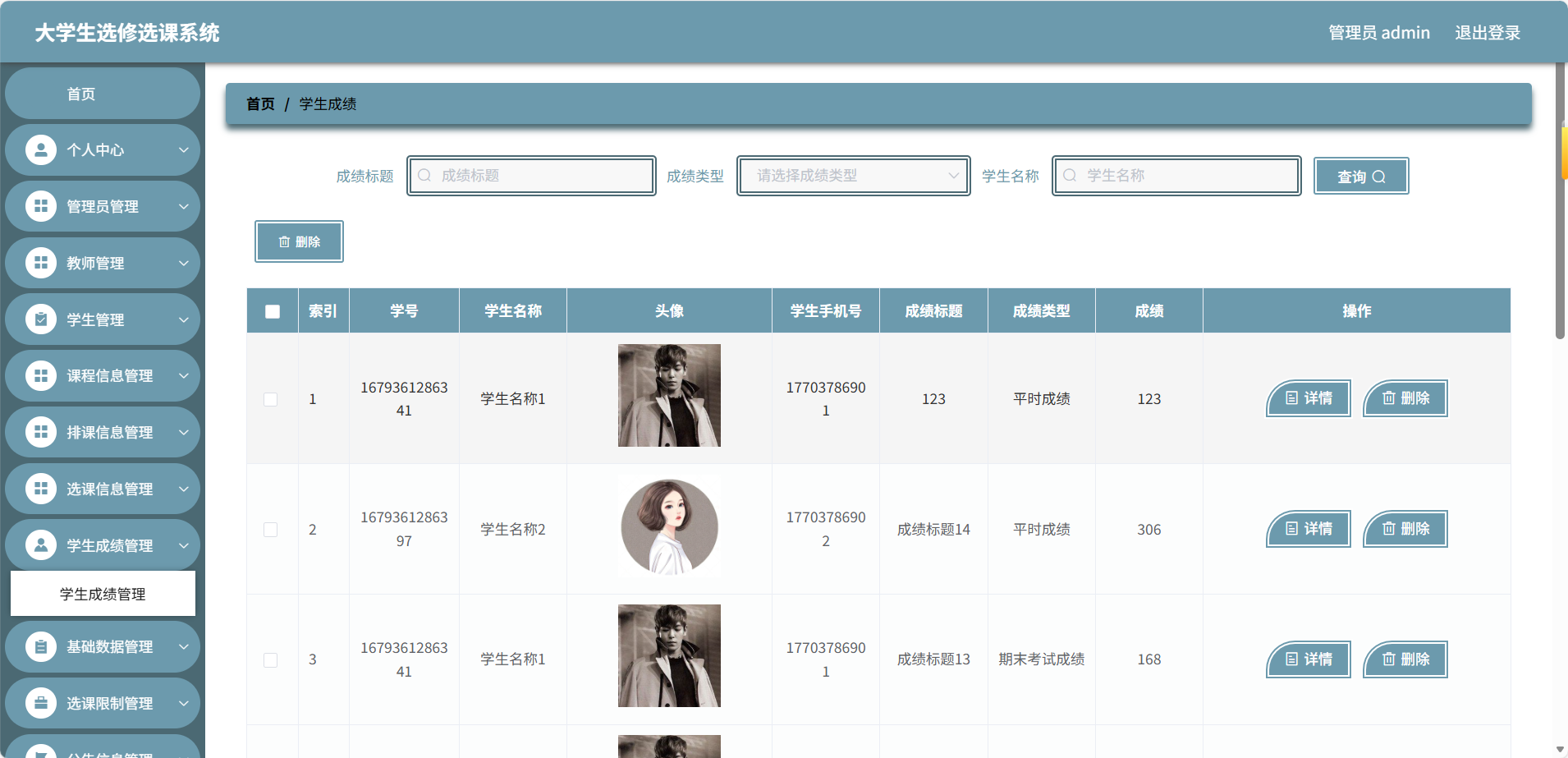Viewport: 1568px width, 758px height.
Task: Select 学生成绩管理 submenu item
Action: (x=103, y=594)
